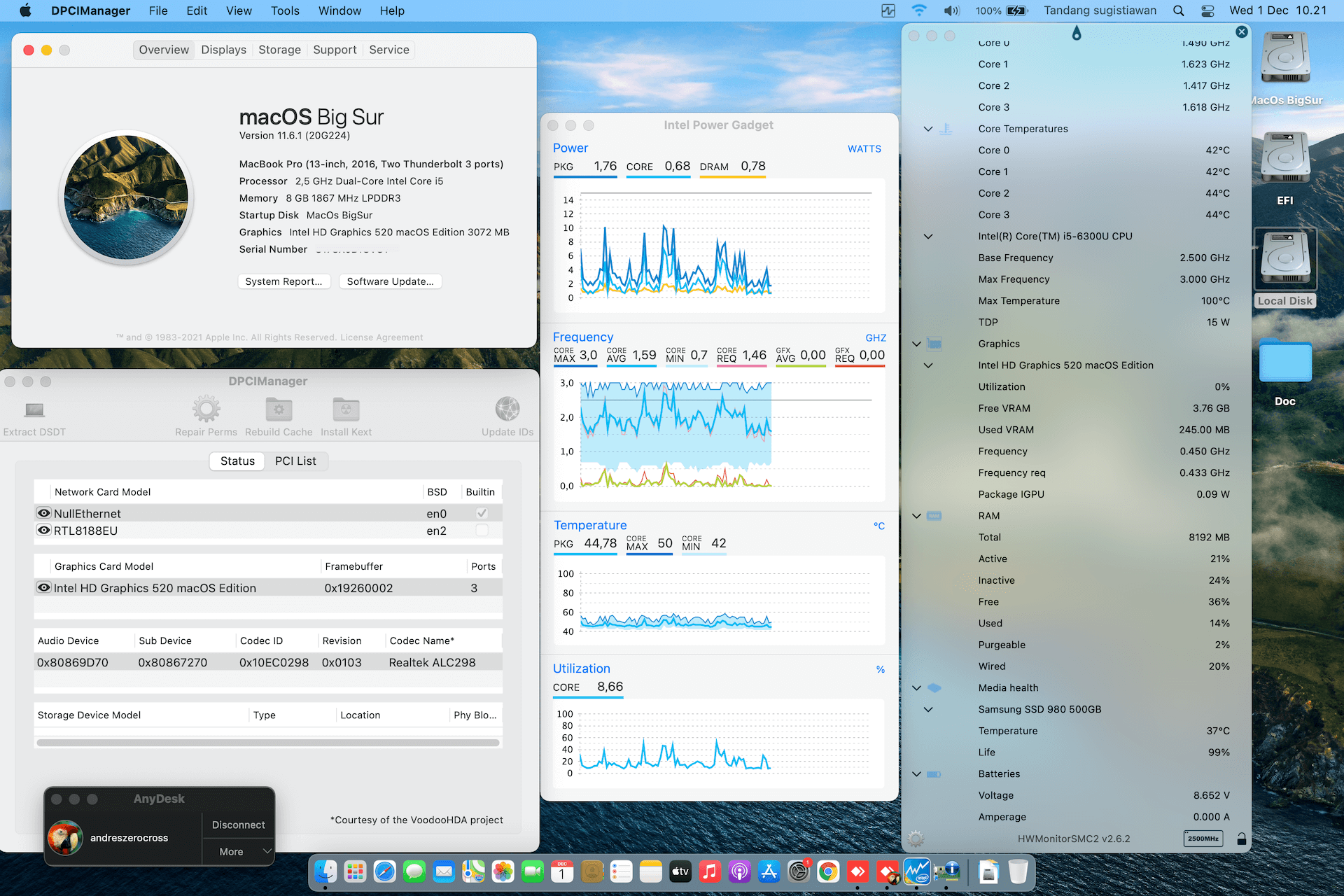Click Disconnect in AnyDesk window

(238, 825)
